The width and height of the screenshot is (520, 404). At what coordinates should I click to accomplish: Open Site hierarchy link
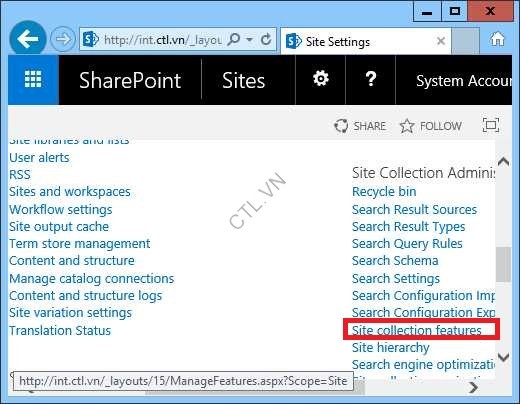(390, 348)
